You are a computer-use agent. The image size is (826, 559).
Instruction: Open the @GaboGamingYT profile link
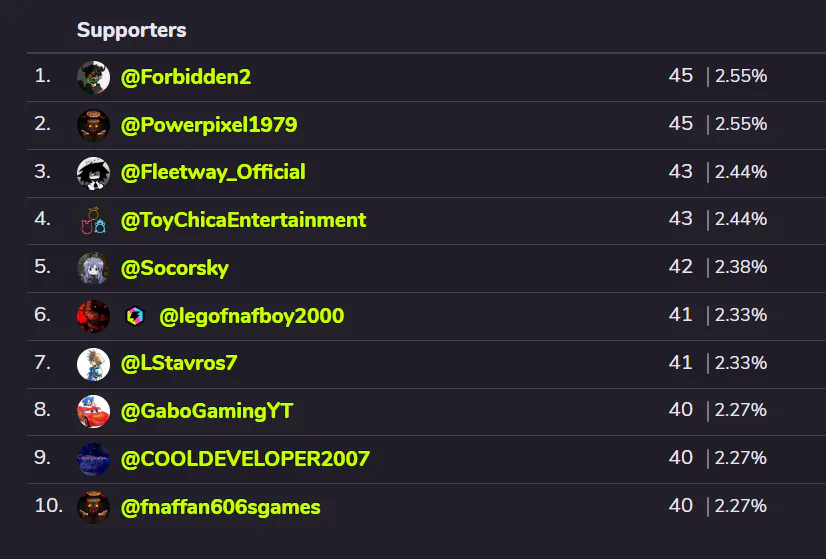click(207, 411)
